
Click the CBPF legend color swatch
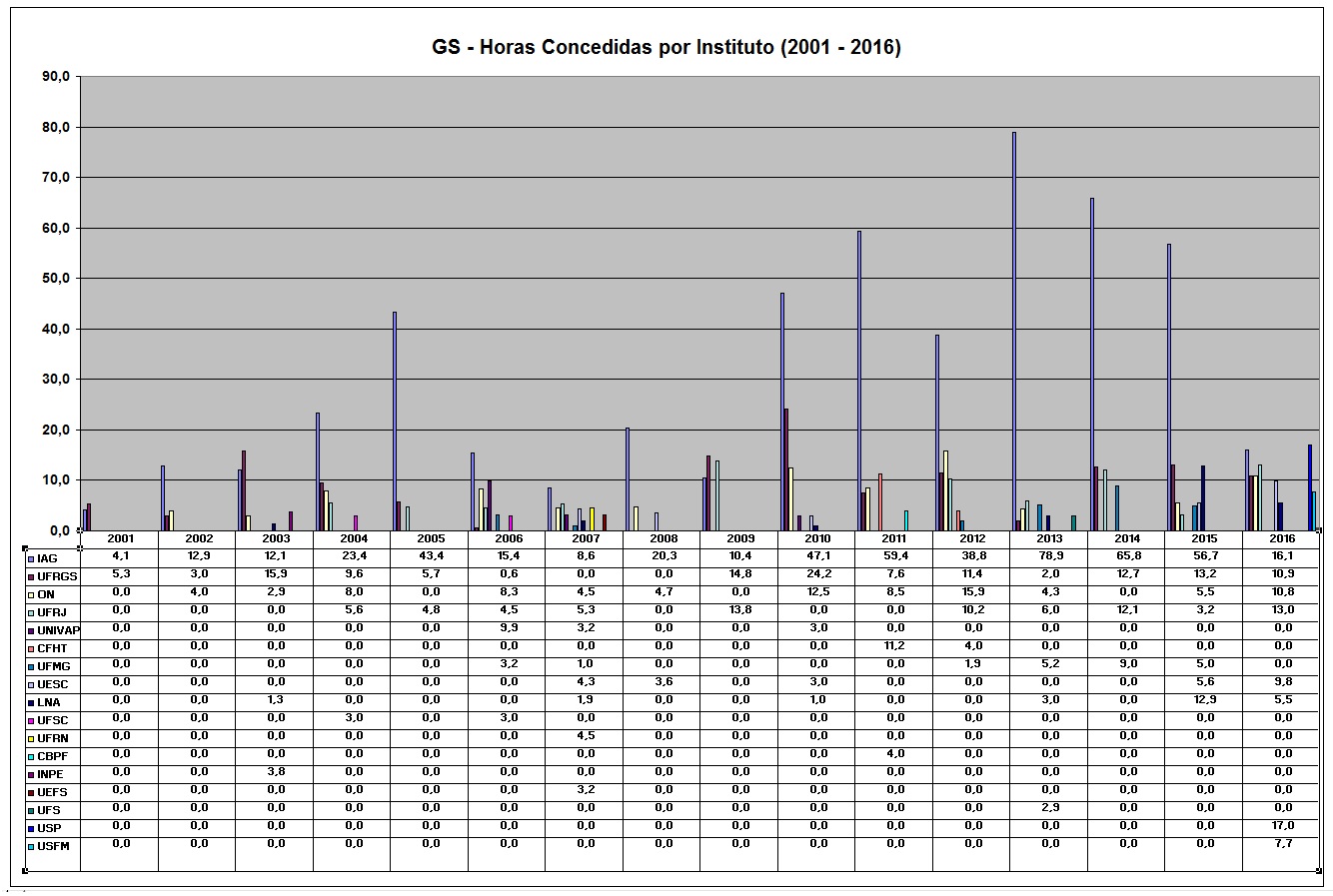[31, 756]
